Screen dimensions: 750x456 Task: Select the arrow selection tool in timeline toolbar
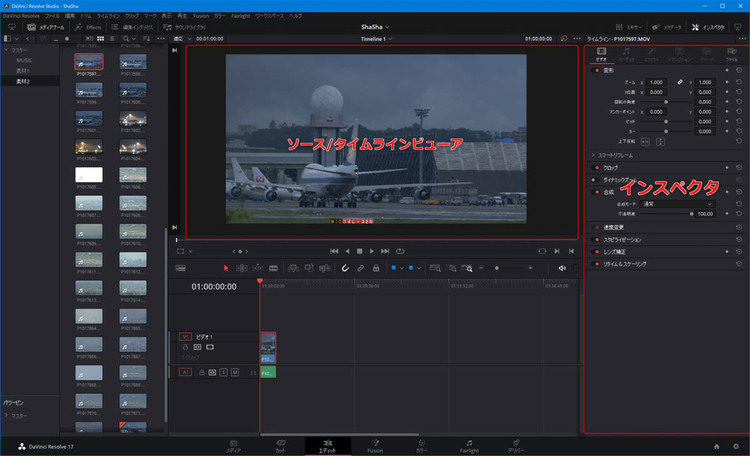(x=226, y=268)
